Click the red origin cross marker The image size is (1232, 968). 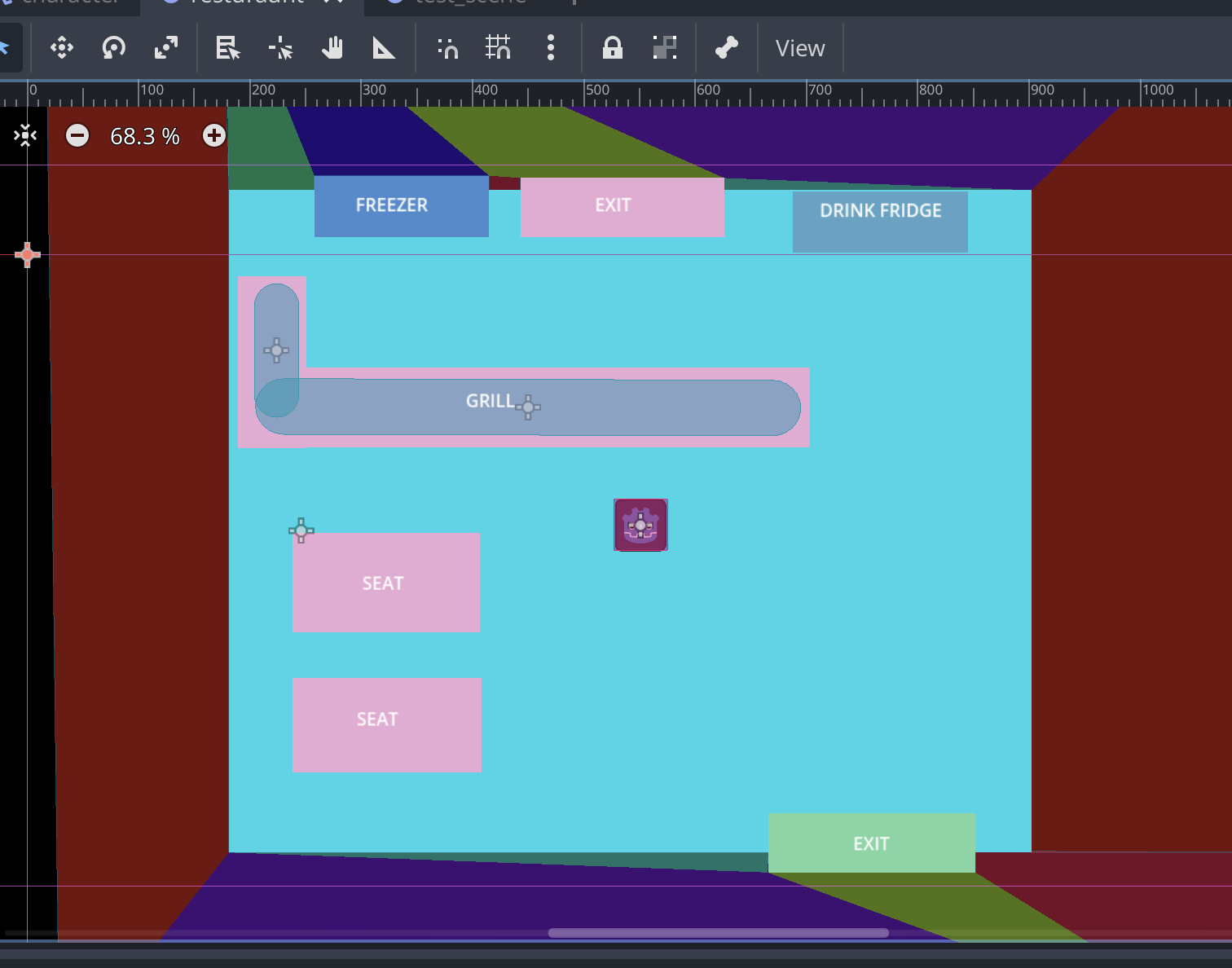27,255
